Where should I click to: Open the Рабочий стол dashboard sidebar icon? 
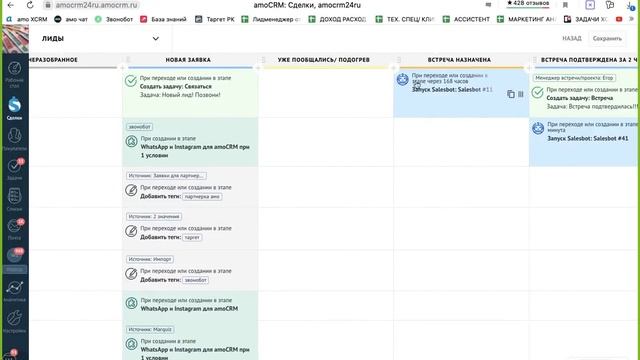coord(14,73)
